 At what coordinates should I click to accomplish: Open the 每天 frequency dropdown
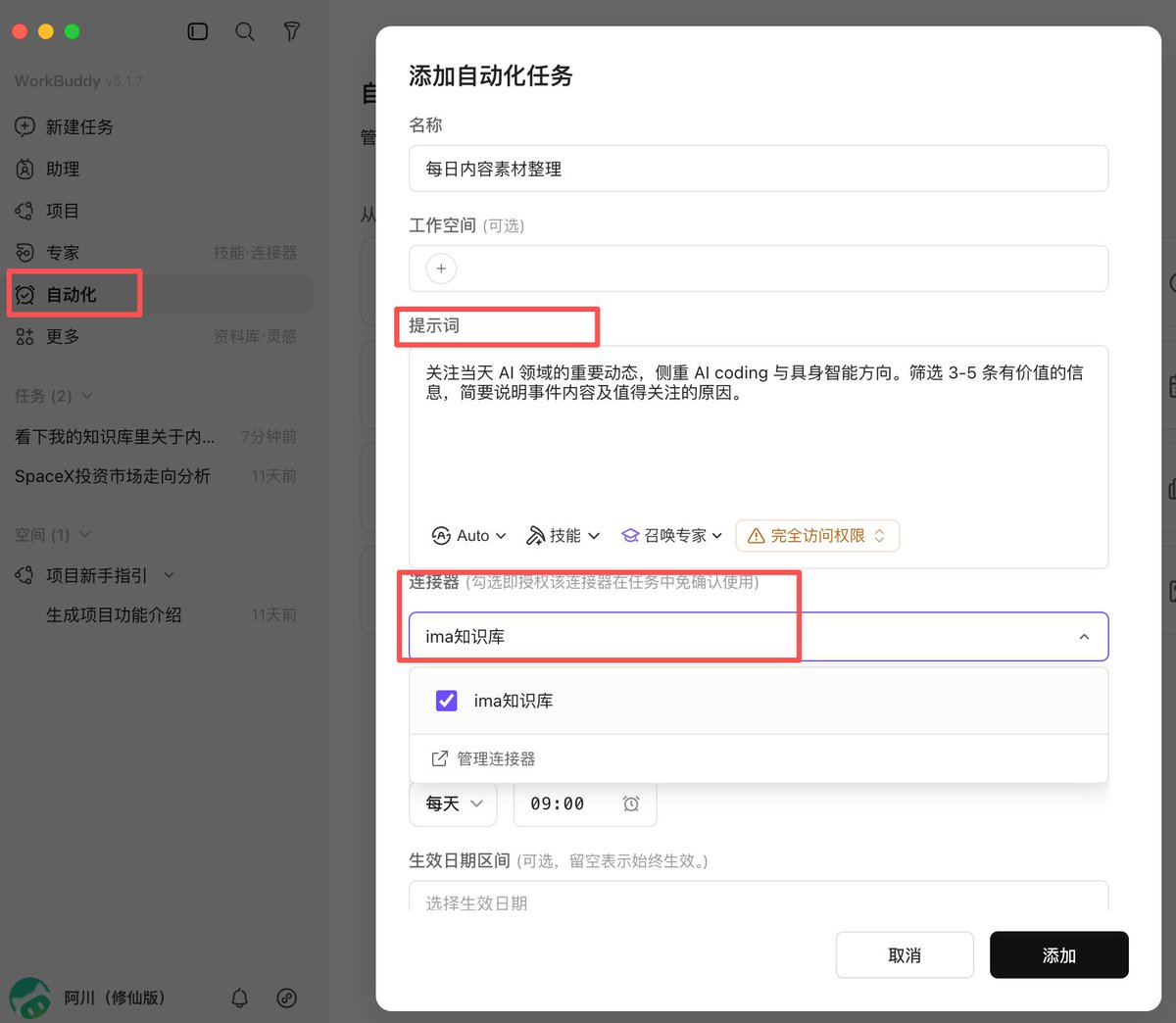click(453, 804)
